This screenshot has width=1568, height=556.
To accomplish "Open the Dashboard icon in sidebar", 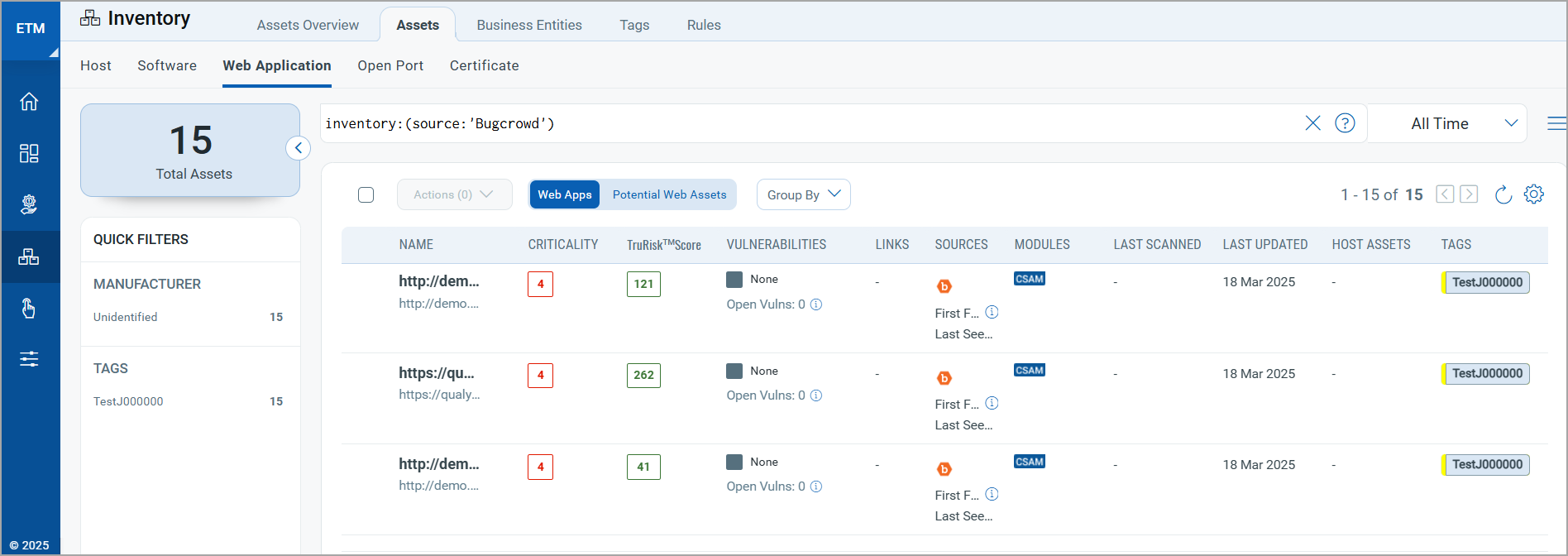I will [x=29, y=153].
